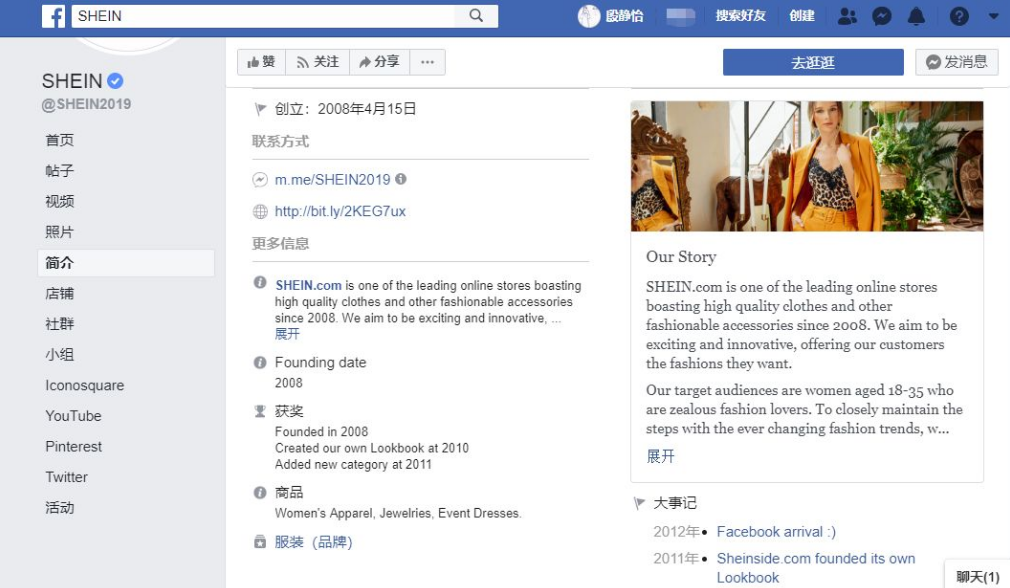Send a message with 发消息 button
Image resolution: width=1010 pixels, height=588 pixels.
(957, 62)
